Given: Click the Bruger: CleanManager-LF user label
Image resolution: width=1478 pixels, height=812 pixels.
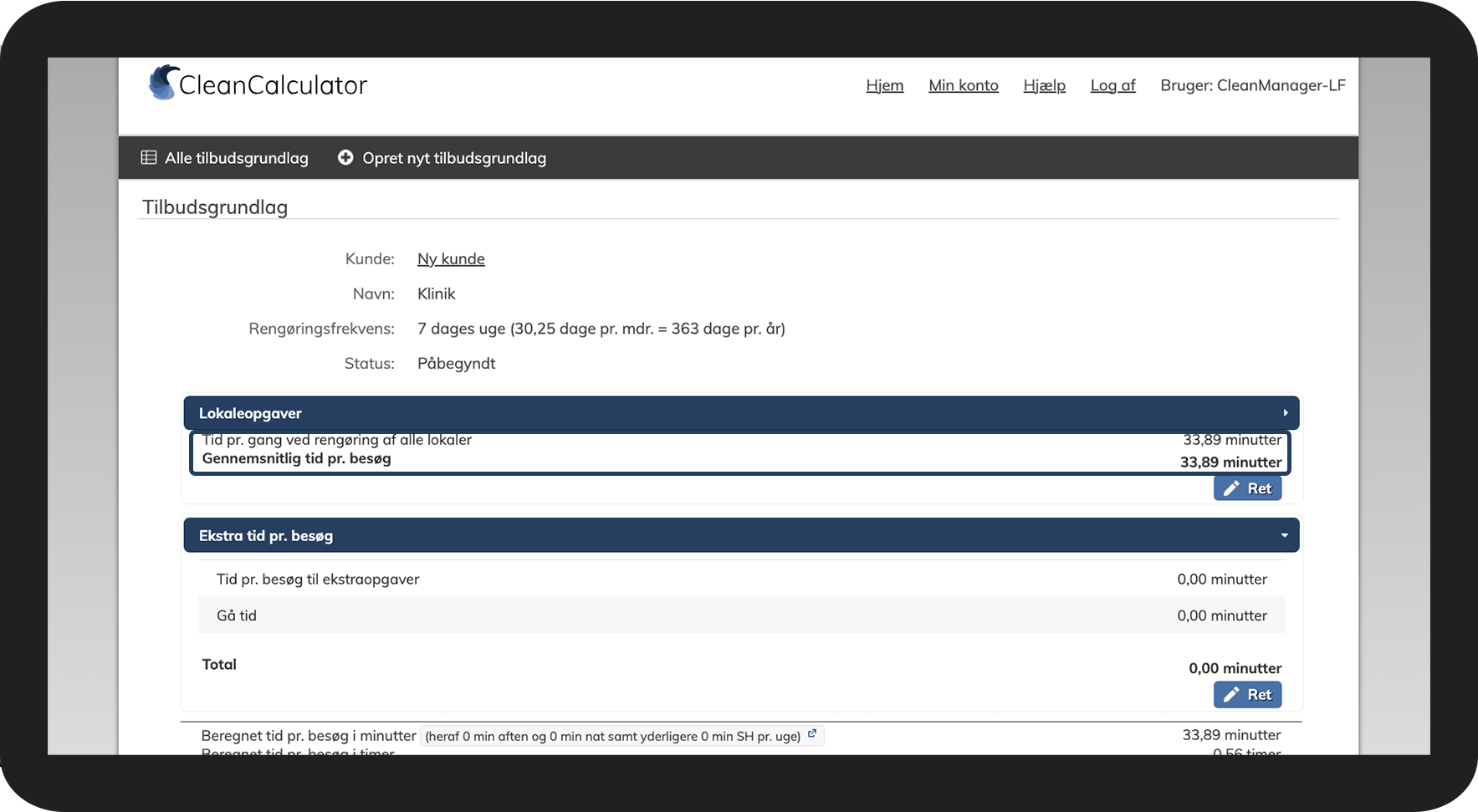Looking at the screenshot, I should [x=1253, y=85].
